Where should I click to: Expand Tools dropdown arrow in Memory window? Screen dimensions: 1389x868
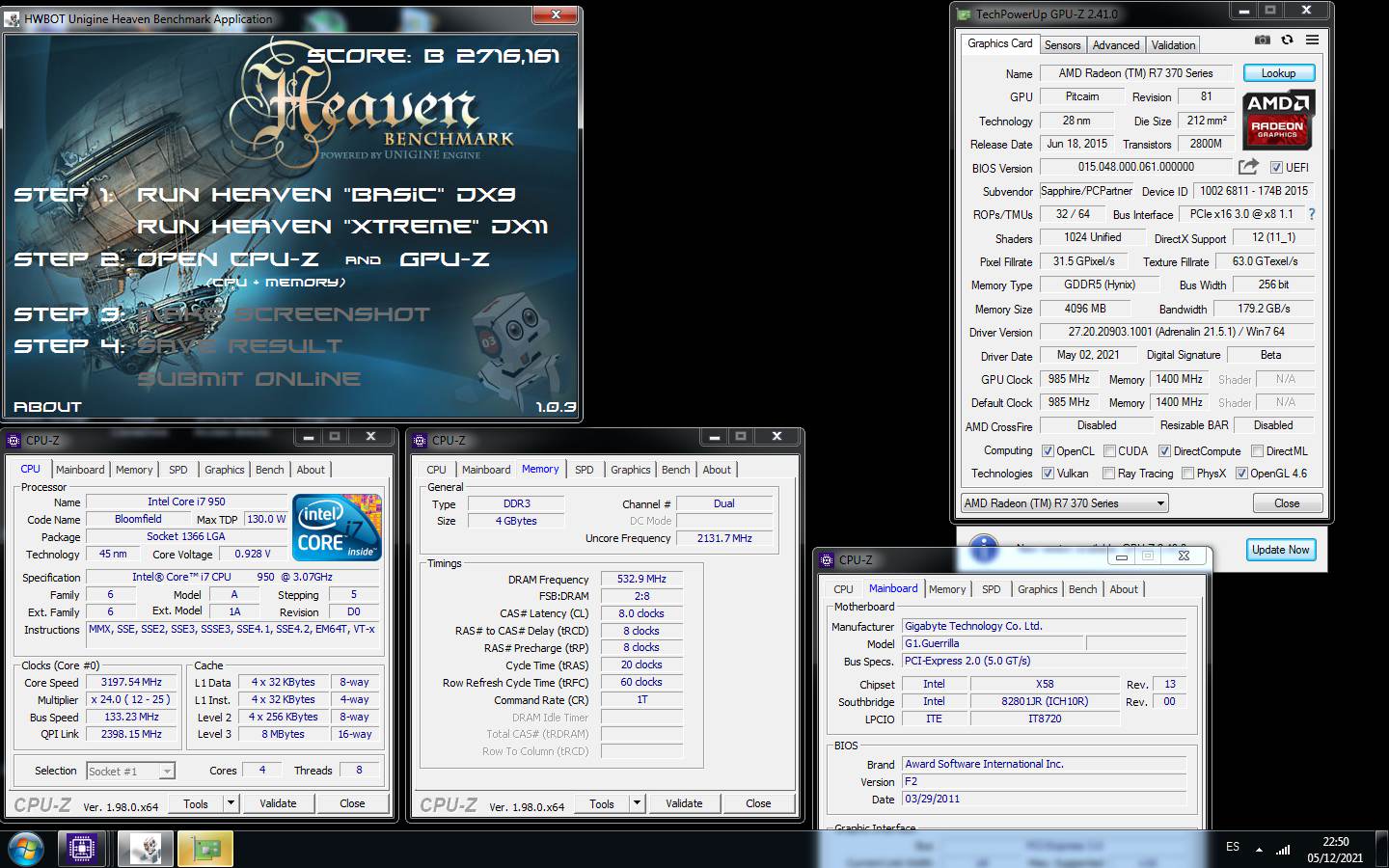(637, 802)
